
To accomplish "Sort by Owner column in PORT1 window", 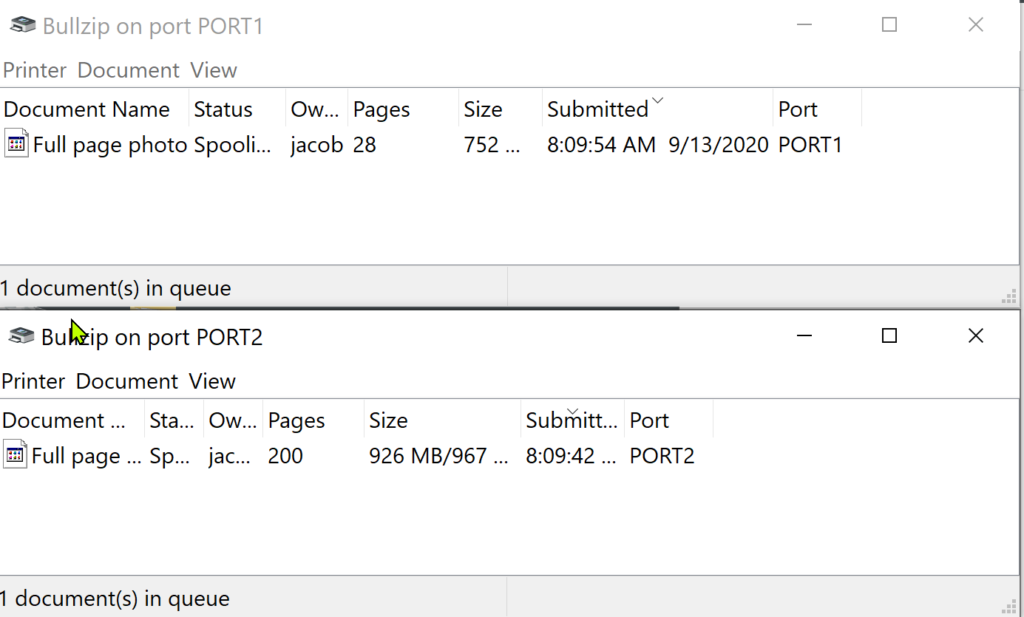I will (x=317, y=109).
